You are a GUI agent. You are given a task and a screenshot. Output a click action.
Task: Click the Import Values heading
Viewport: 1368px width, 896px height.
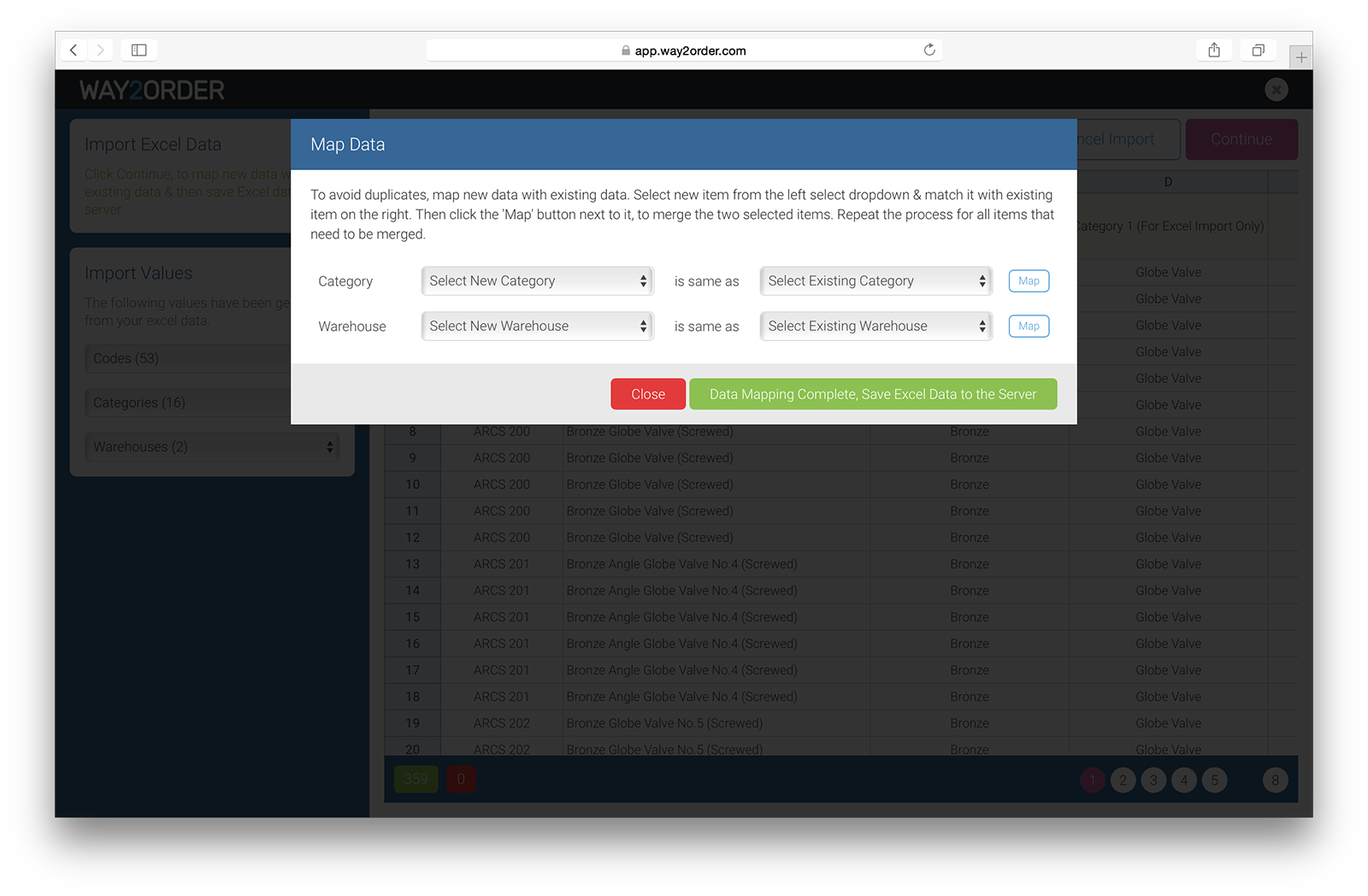coord(139,273)
